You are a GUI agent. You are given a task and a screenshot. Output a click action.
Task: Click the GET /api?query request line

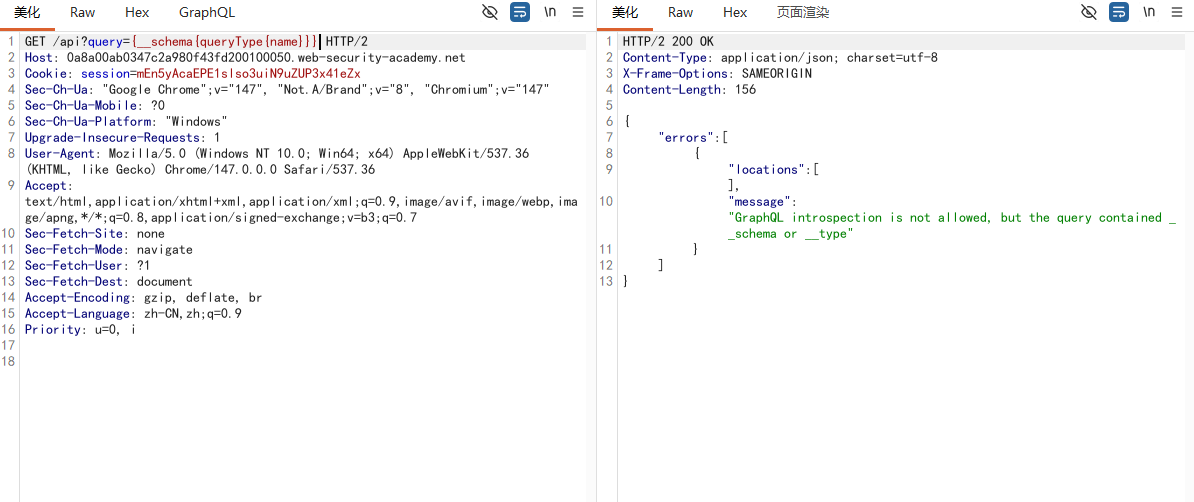(x=196, y=41)
